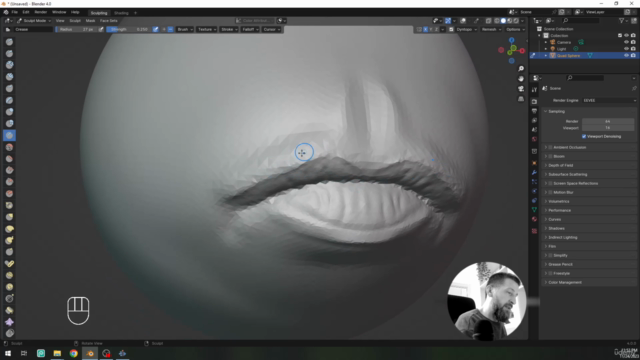Select the Draw sculpt brush
640x360 pixels.
click(x=9, y=42)
